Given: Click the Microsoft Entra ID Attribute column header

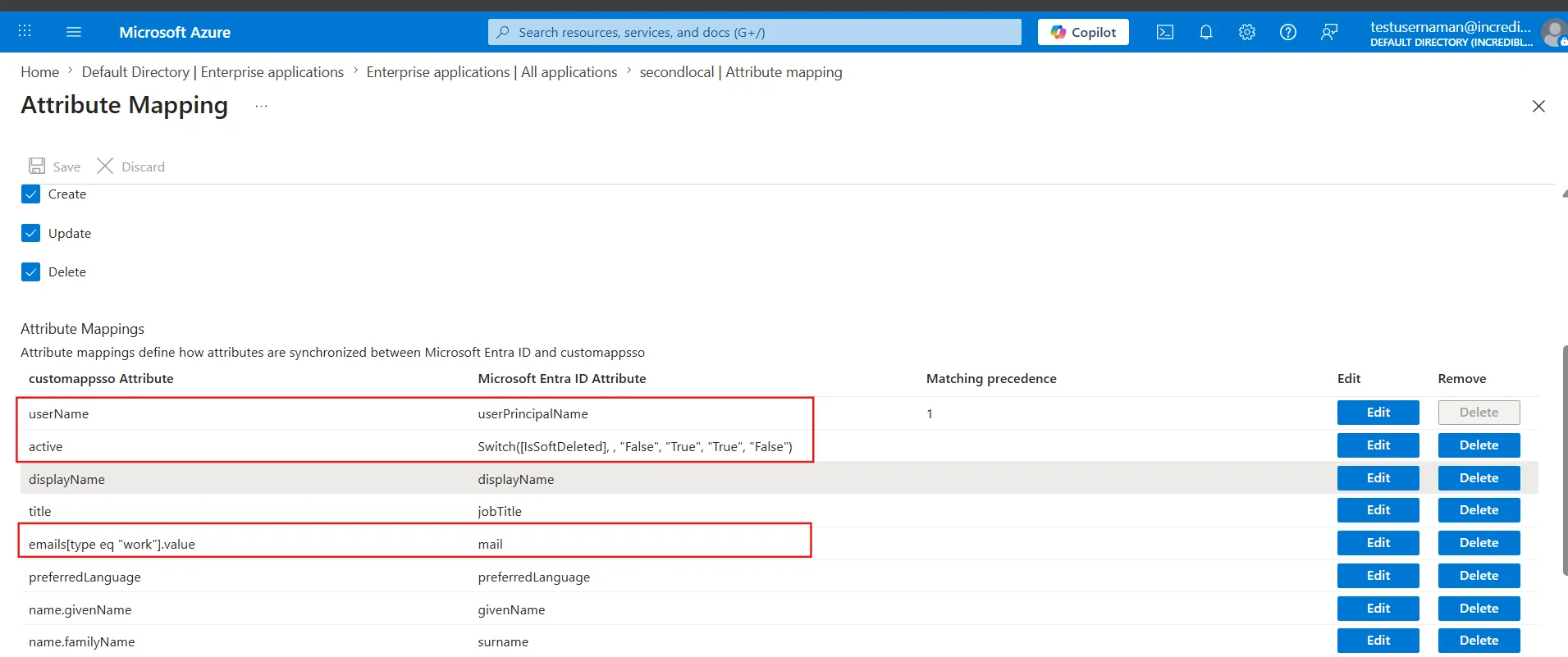Looking at the screenshot, I should 562,379.
